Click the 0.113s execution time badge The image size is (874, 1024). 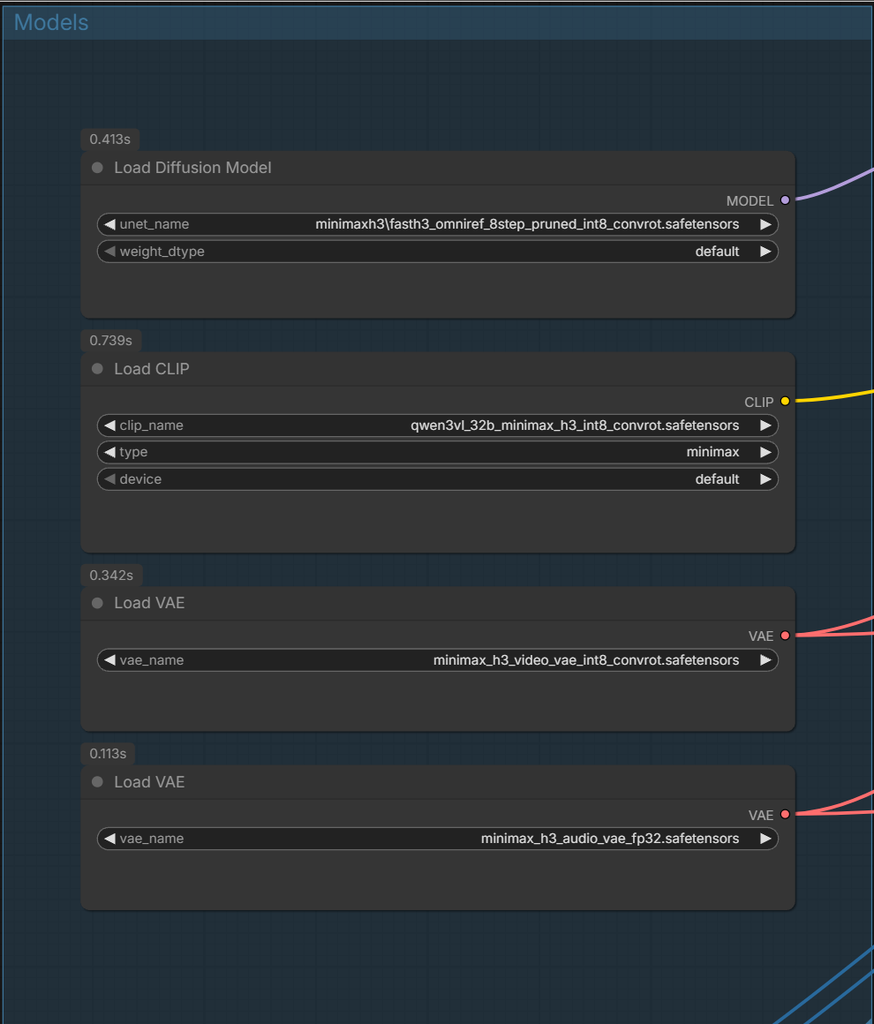coord(108,754)
